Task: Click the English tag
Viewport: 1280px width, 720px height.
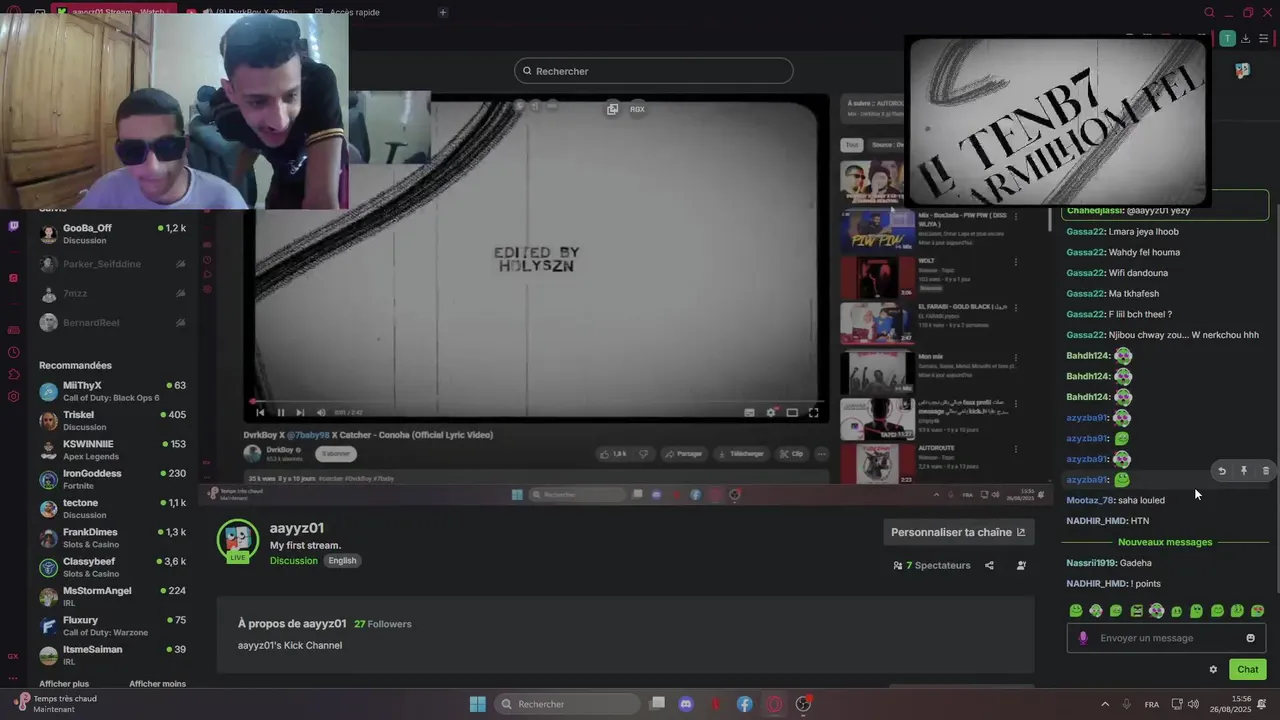Action: tap(342, 561)
